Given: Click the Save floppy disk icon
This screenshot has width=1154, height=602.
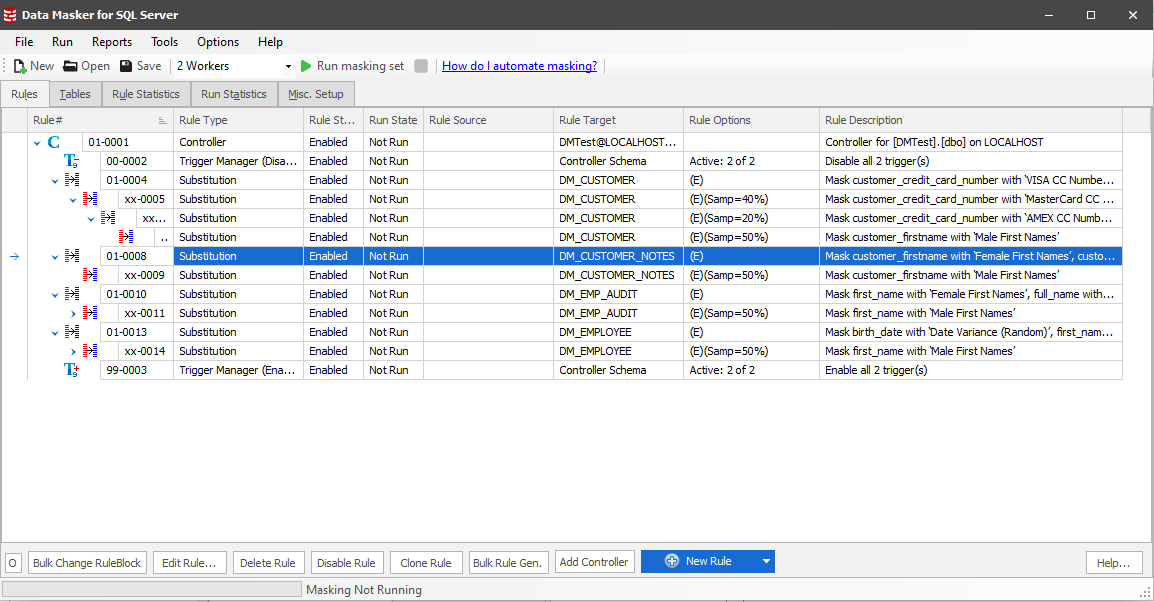Looking at the screenshot, I should 126,66.
